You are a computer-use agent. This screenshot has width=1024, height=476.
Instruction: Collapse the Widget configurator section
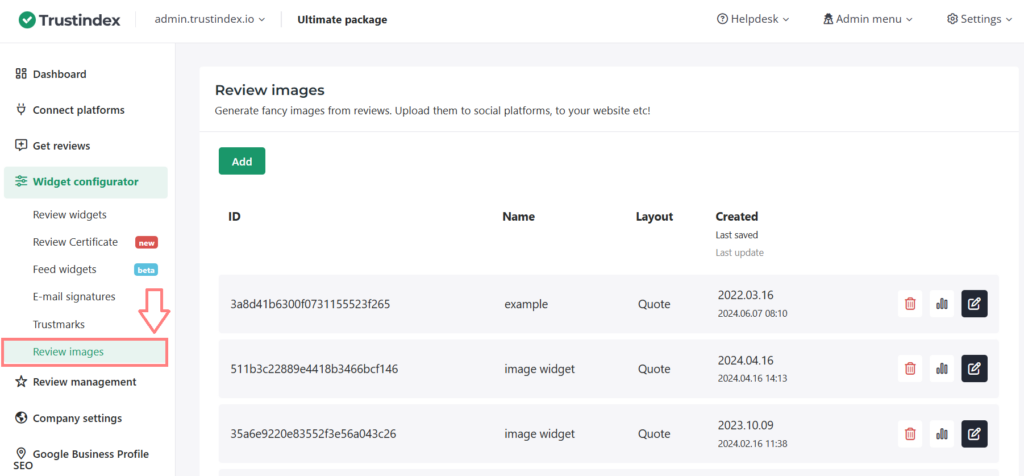(x=85, y=182)
